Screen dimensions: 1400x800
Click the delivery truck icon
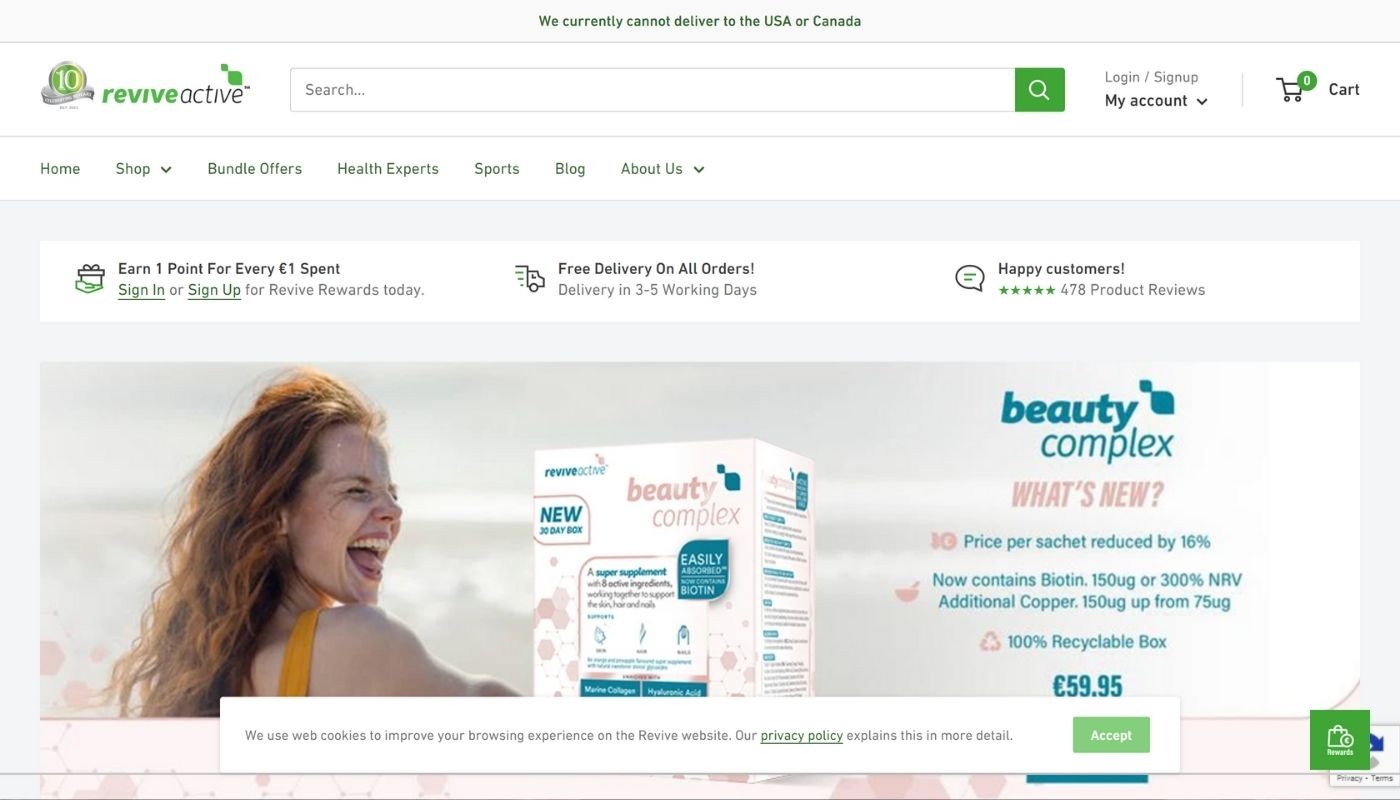tap(530, 279)
